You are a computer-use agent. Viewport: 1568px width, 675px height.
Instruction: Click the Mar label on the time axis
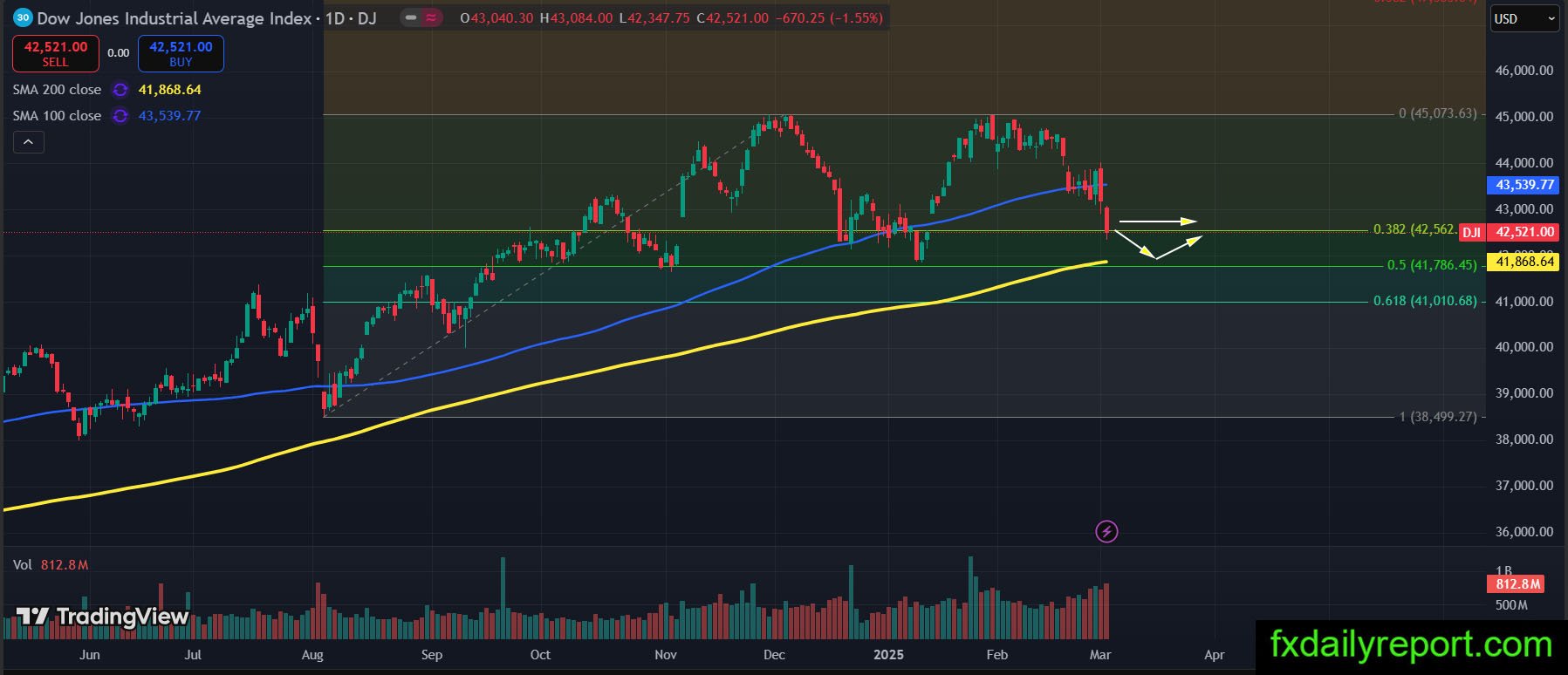point(1100,655)
